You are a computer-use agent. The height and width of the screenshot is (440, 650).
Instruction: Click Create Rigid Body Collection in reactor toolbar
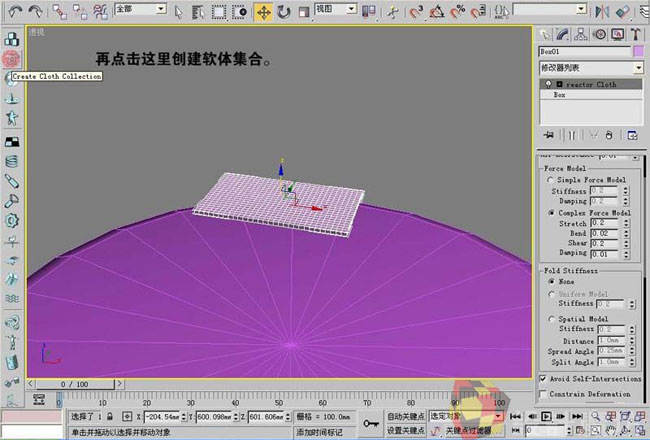tap(12, 39)
